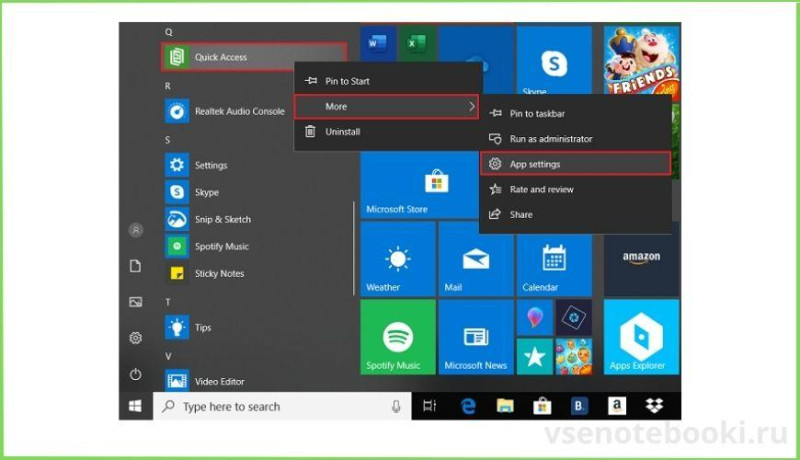This screenshot has width=800, height=460.
Task: Select Pin to Start in context menu
Action: [388, 81]
